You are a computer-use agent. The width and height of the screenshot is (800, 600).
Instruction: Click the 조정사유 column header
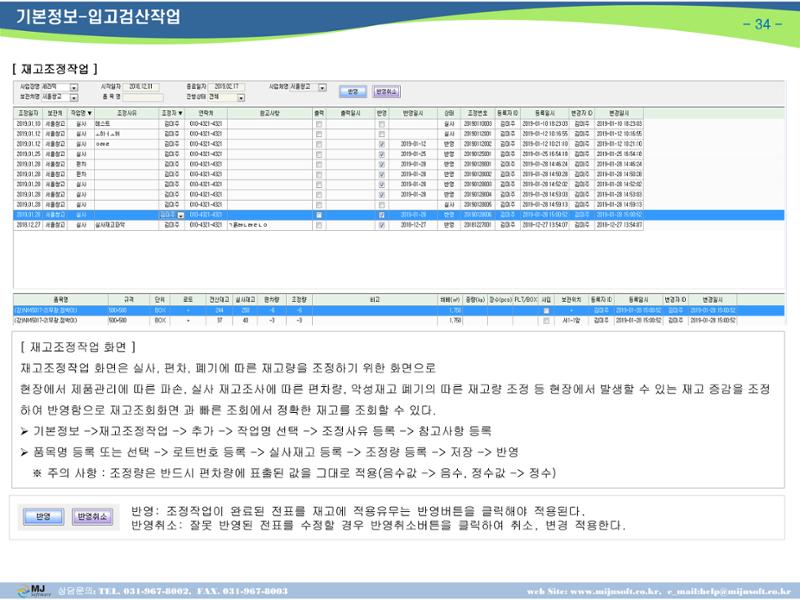point(126,113)
